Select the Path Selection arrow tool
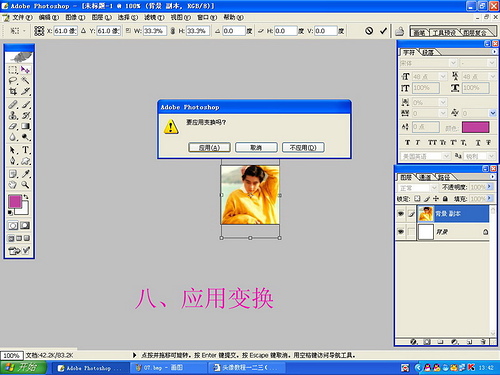Screen dimensions: 500x375 [x=13, y=150]
